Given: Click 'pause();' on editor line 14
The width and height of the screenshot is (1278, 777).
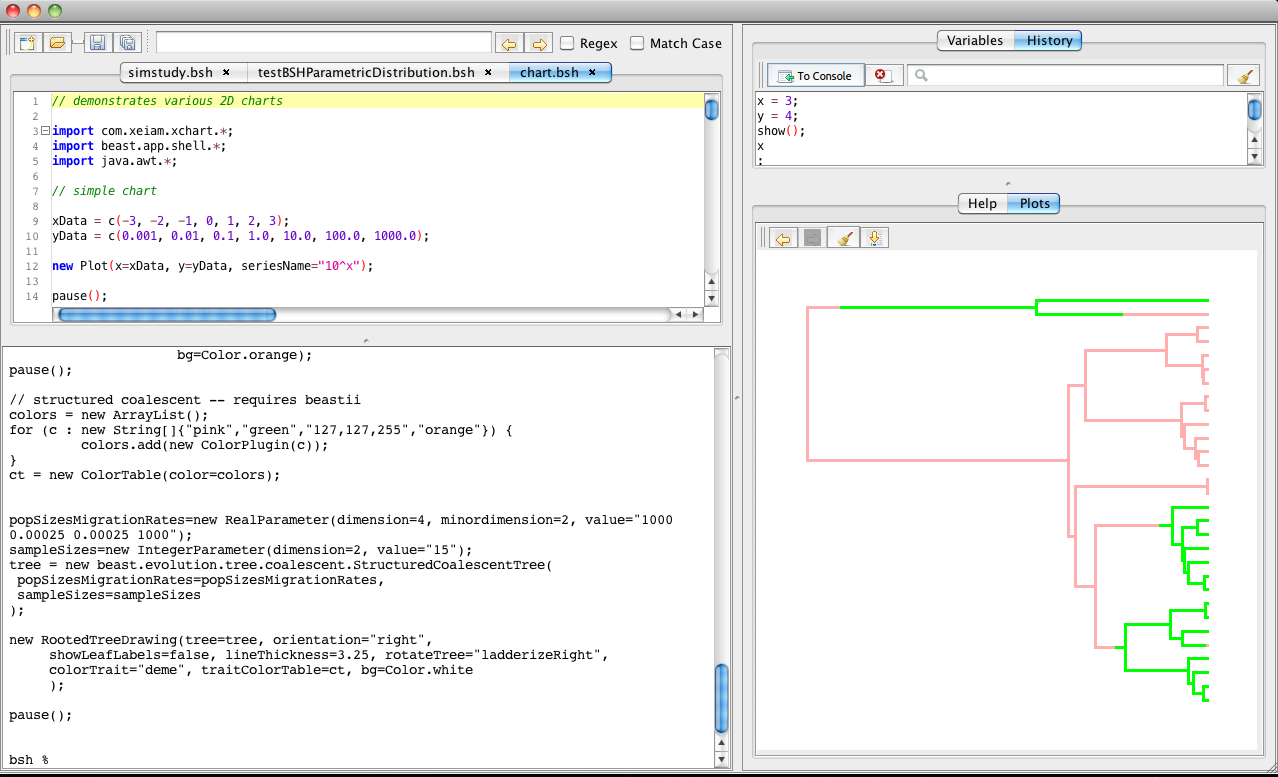Looking at the screenshot, I should tap(79, 296).
